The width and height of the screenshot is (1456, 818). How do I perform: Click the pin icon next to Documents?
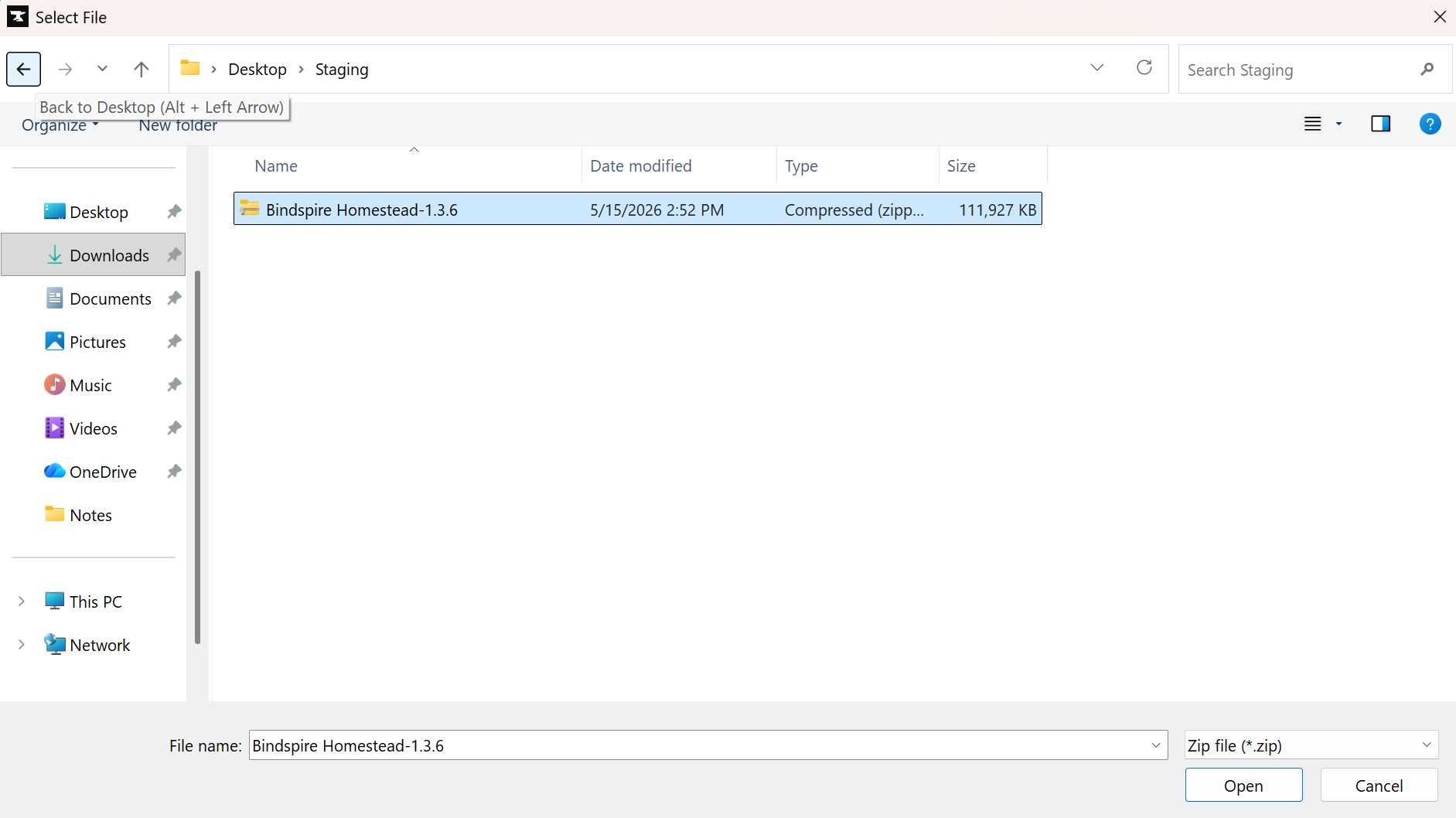tap(174, 298)
